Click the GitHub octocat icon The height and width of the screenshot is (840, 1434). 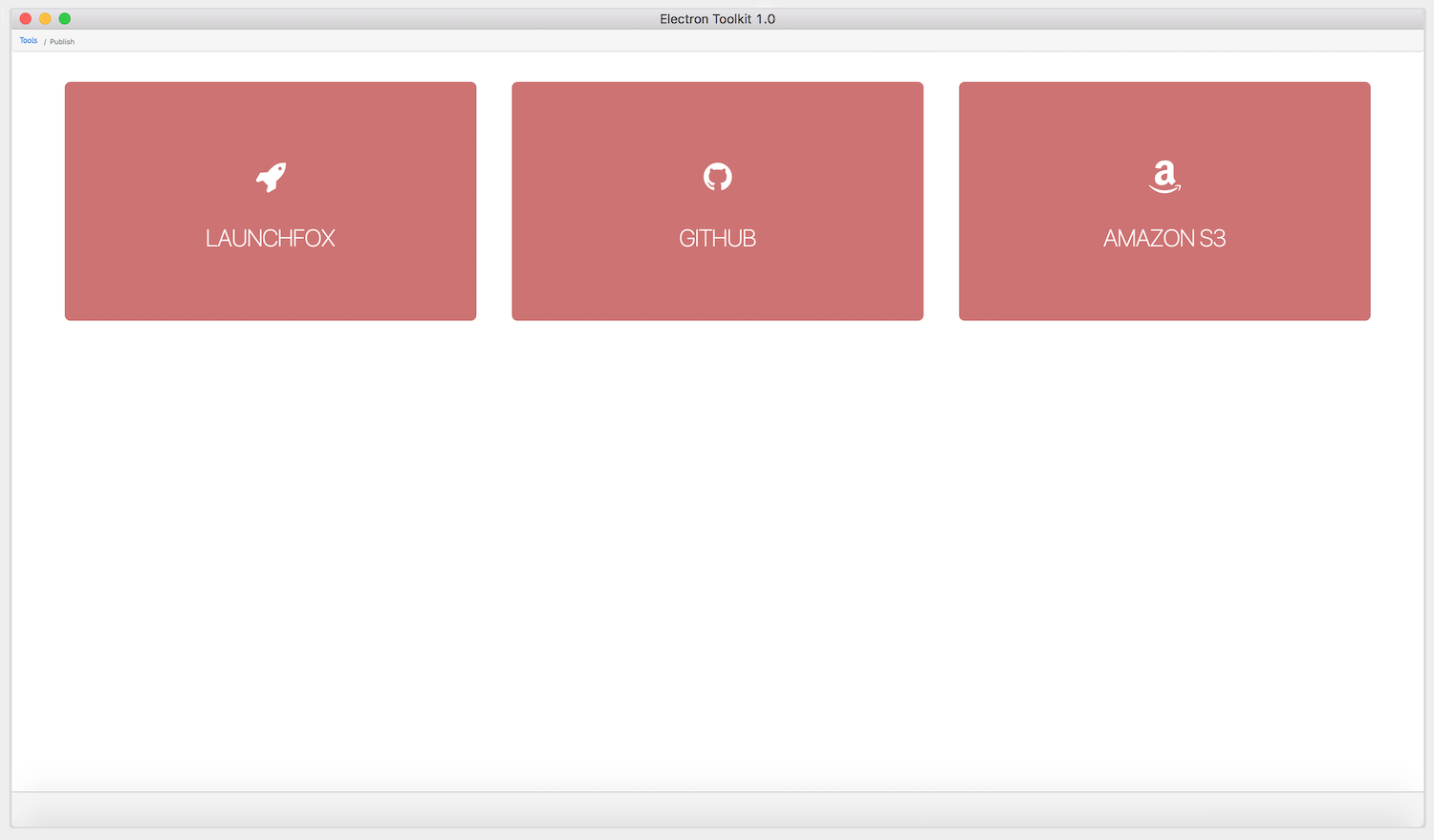click(x=718, y=177)
